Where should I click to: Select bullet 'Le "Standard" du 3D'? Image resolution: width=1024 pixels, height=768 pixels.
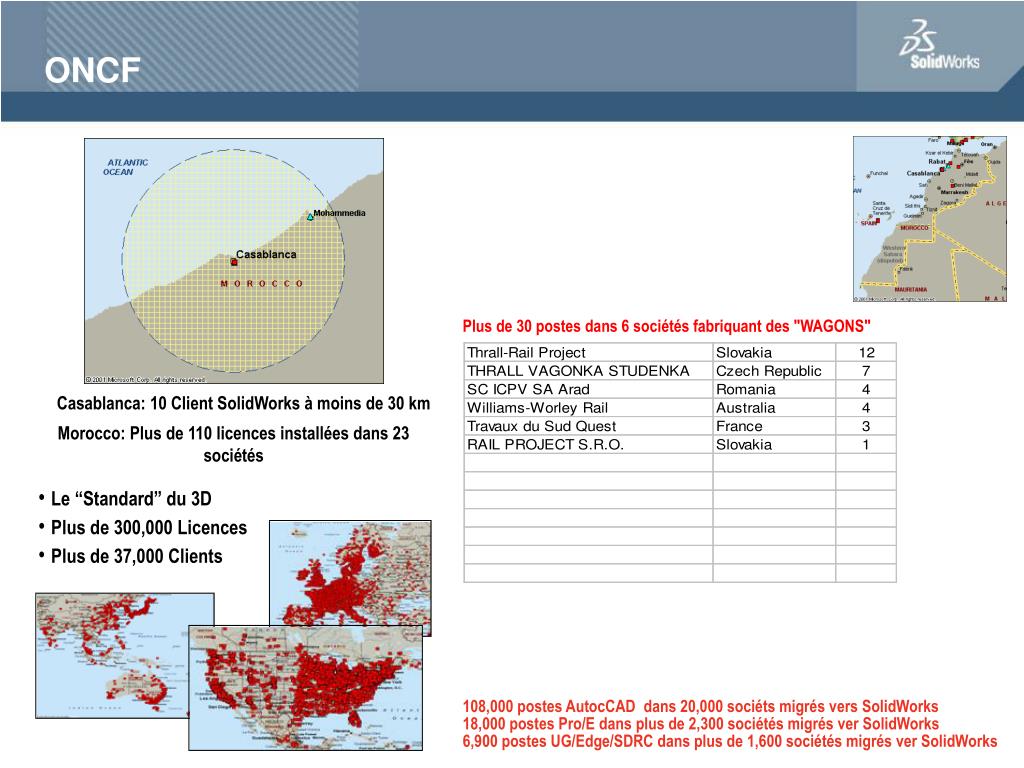131,499
